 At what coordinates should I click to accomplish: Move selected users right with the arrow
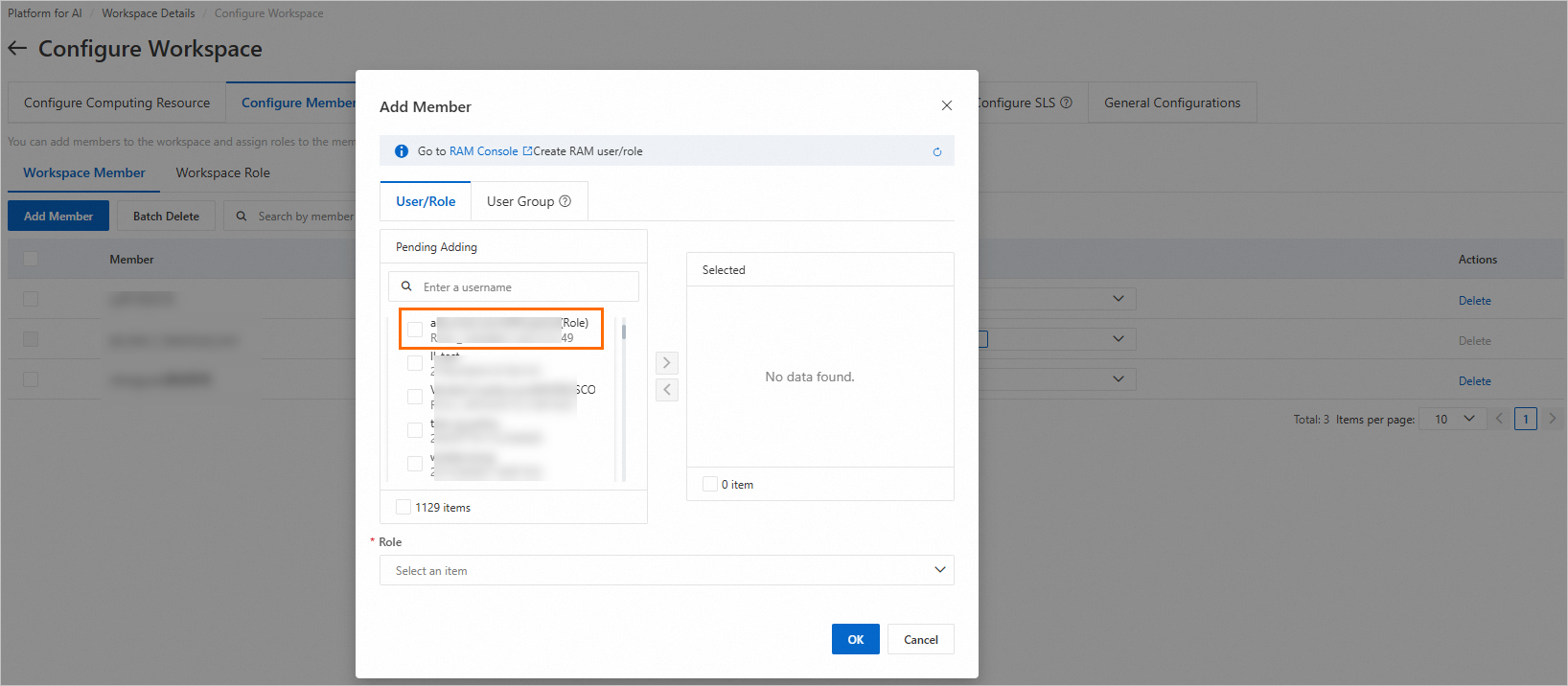pos(667,362)
